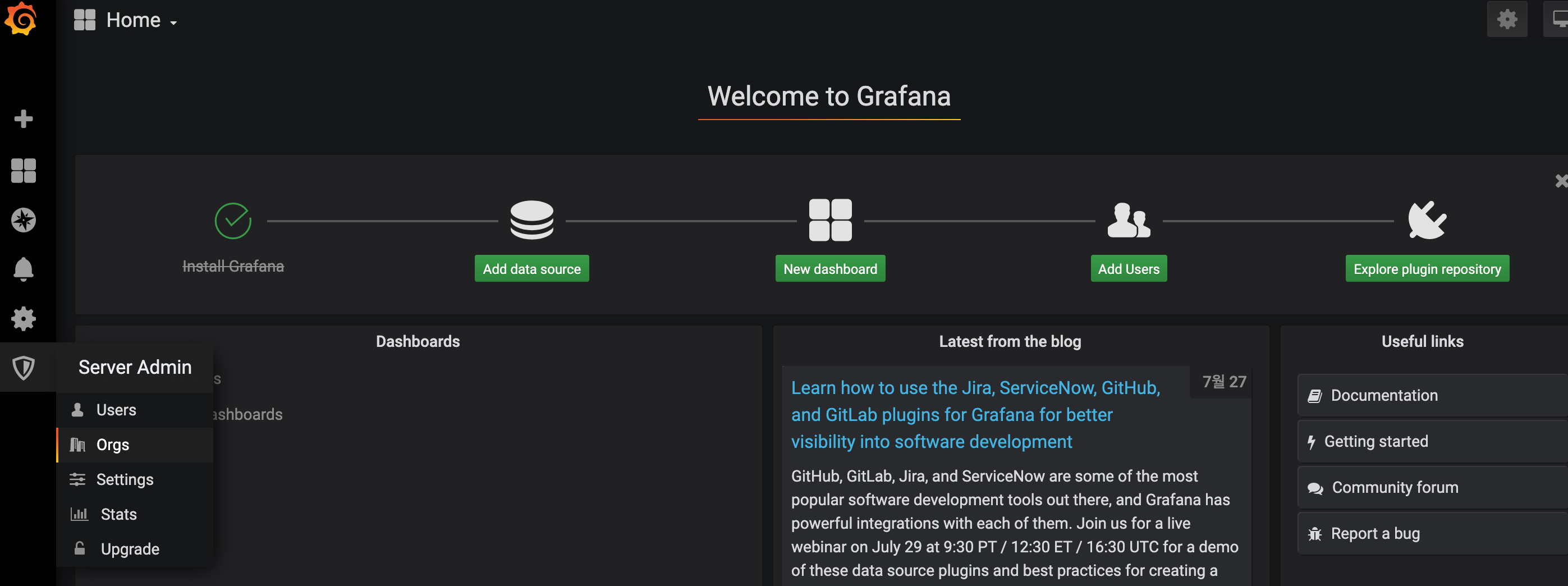Click the database data source icon
The height and width of the screenshot is (586, 1568).
[531, 220]
